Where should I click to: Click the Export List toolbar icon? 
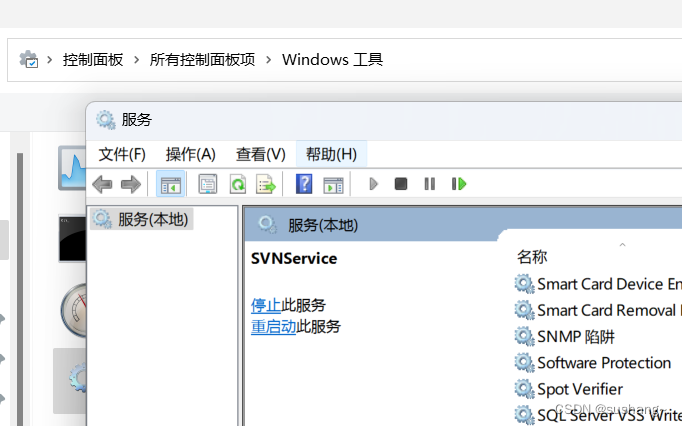266,184
